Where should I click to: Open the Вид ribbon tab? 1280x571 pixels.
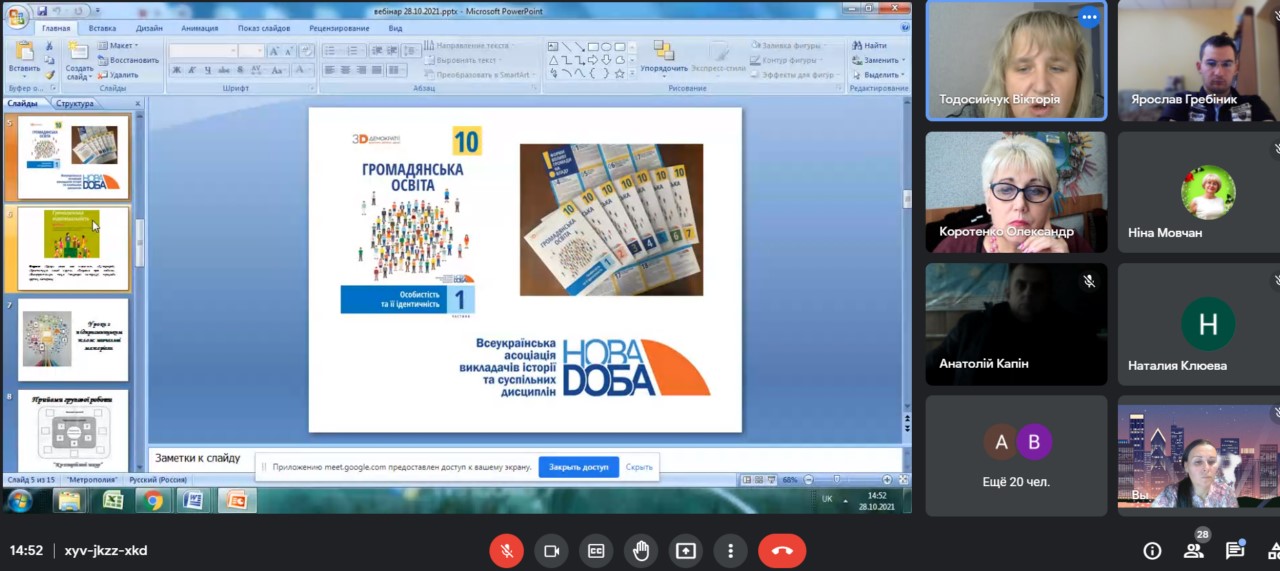(395, 28)
